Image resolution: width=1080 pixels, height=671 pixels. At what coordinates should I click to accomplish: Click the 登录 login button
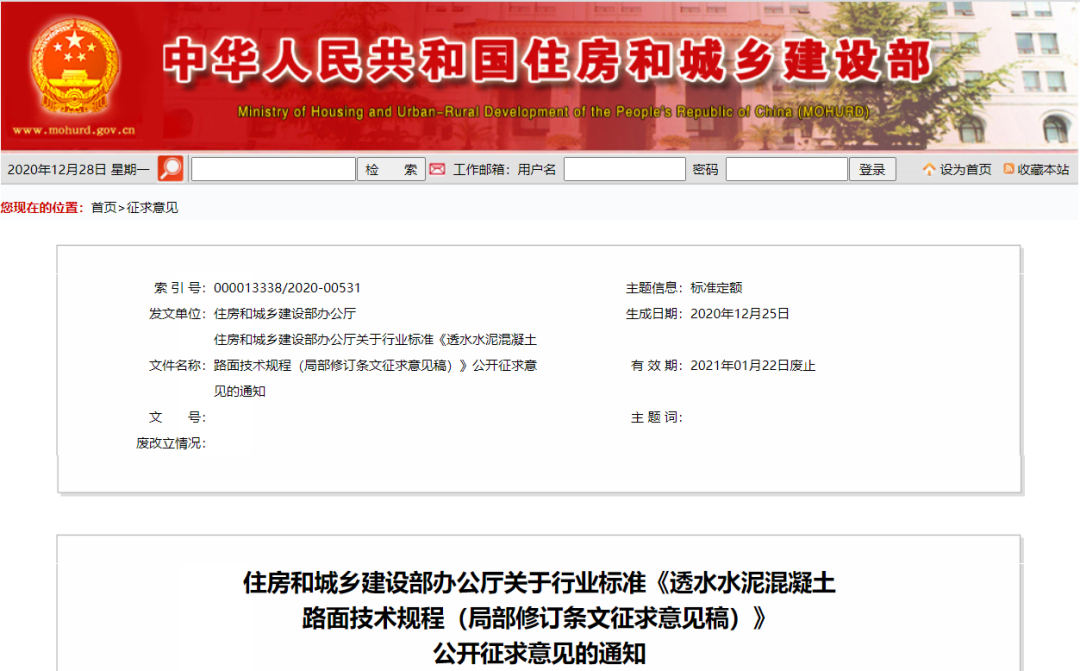coord(872,169)
